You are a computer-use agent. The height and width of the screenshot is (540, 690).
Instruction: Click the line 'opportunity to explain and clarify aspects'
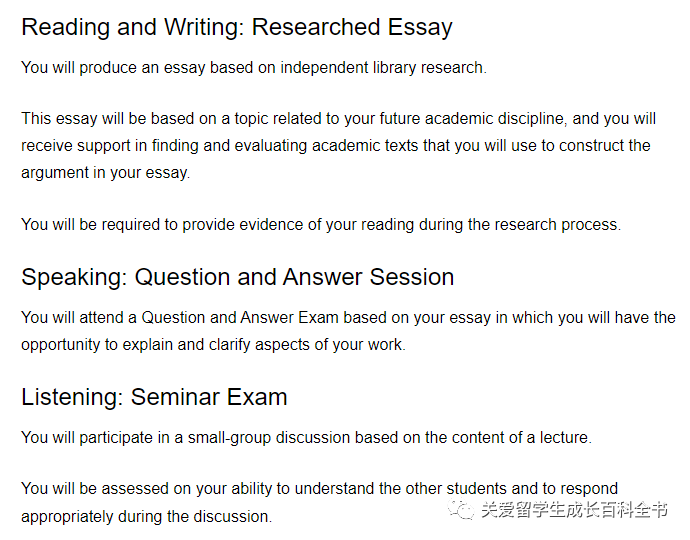[213, 345]
